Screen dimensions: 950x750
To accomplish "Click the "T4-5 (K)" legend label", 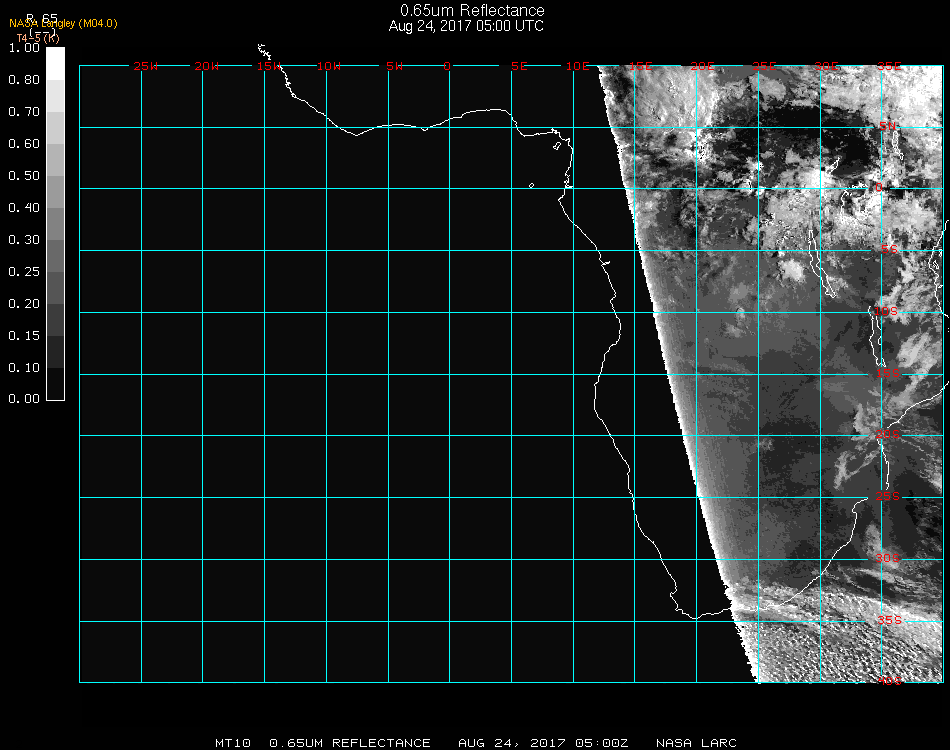I will [x=38, y=38].
